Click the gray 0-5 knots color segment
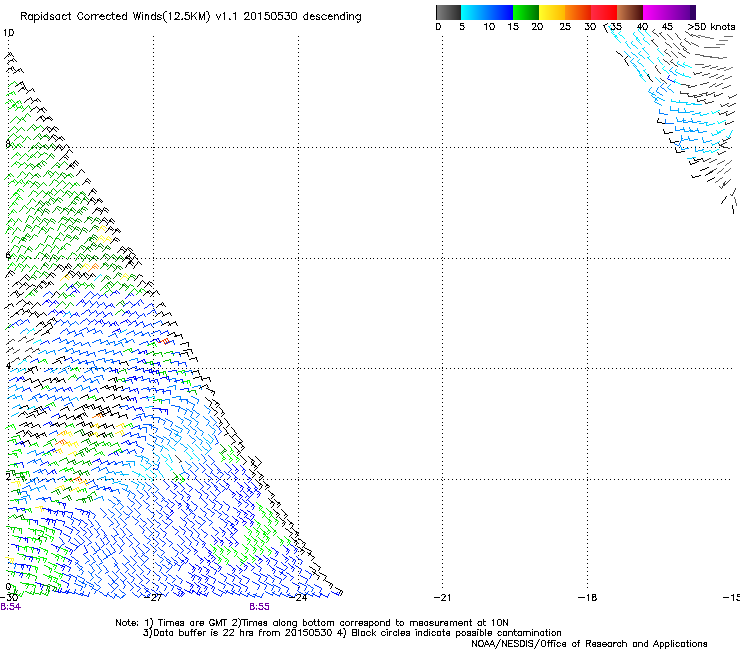Screen dimensions: 740x650 point(448,12)
